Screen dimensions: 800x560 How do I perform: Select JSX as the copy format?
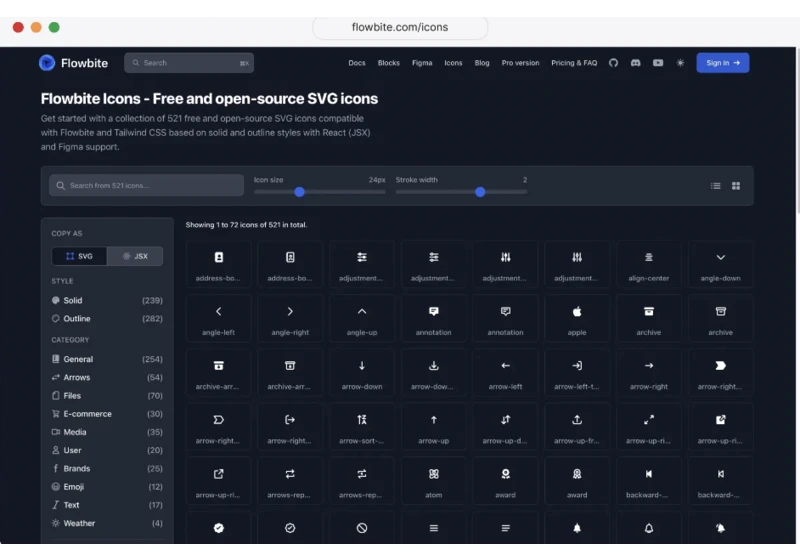pos(135,256)
